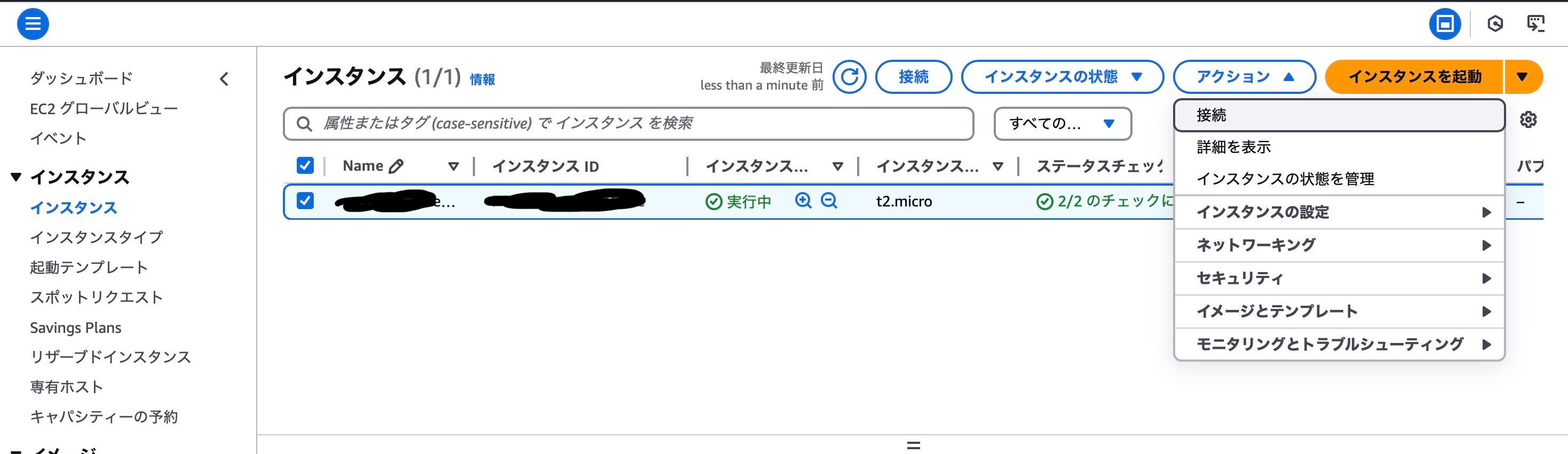Click the pencil edit icon beside Name

coord(395,166)
